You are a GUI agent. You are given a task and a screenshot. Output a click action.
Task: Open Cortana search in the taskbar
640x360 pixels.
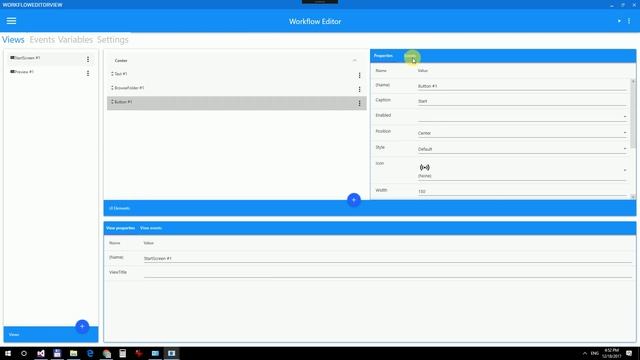24,353
